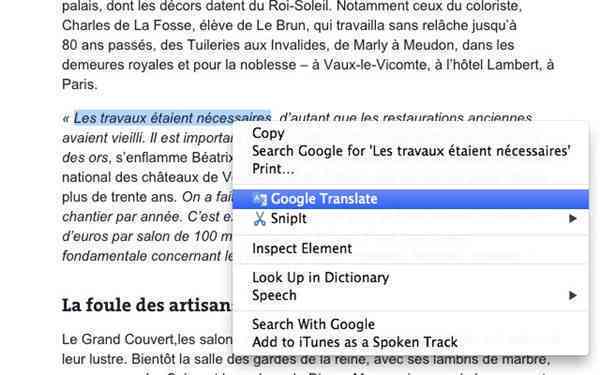Viewport: 600px width, 375px height.
Task: Select Search Google for 'Les travaux étaient nécessaires'
Action: click(x=411, y=151)
